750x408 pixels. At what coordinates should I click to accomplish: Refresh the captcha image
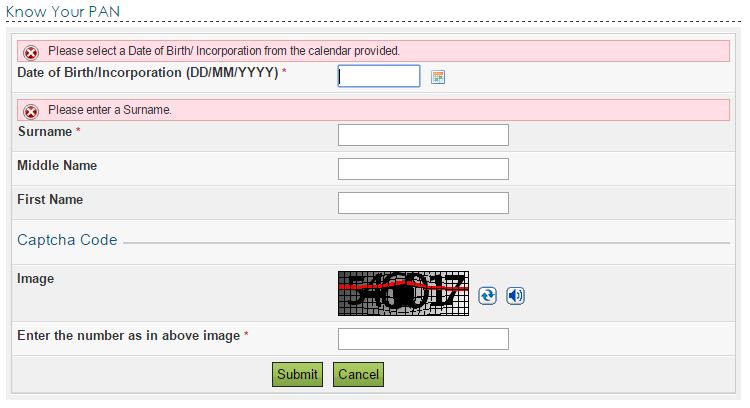click(x=487, y=296)
